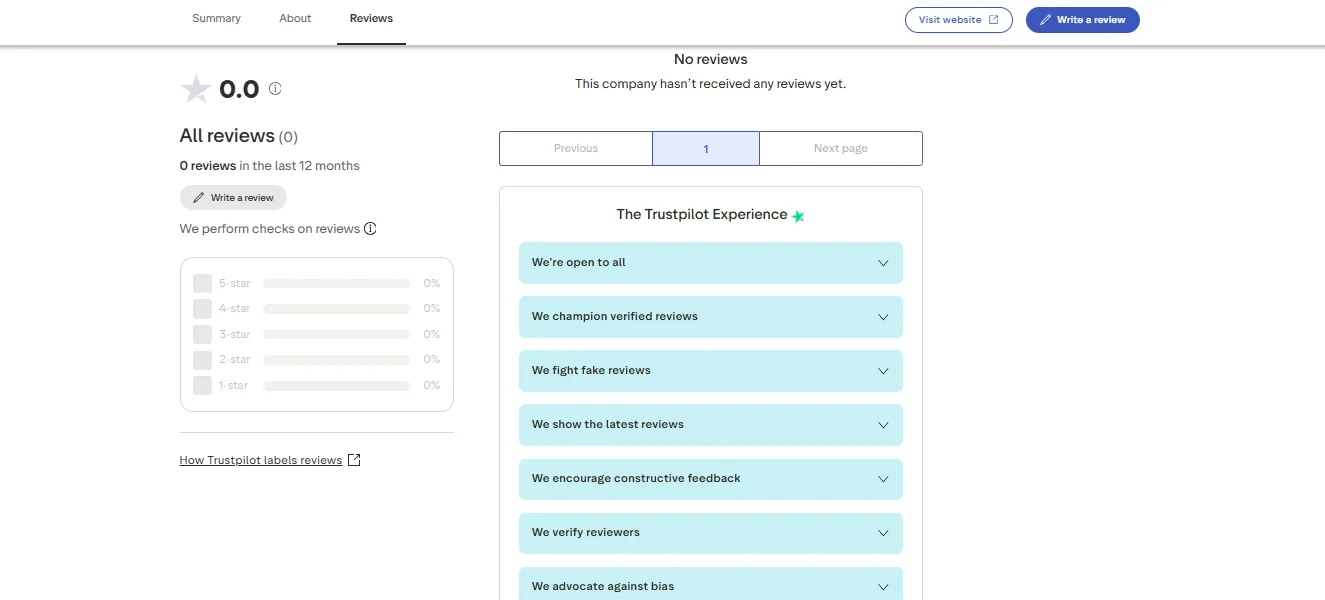Click the pencil icon in the blue Write a review button
The height and width of the screenshot is (600, 1325).
[1046, 20]
